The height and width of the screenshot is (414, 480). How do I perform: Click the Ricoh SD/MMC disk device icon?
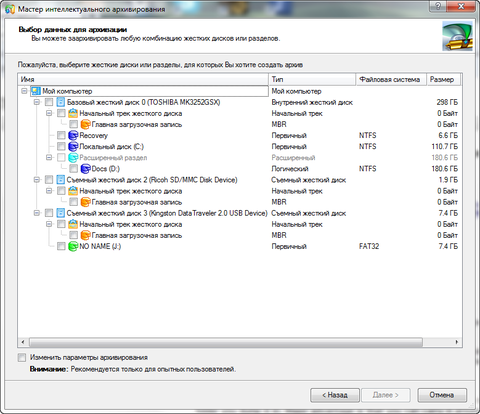(61, 180)
